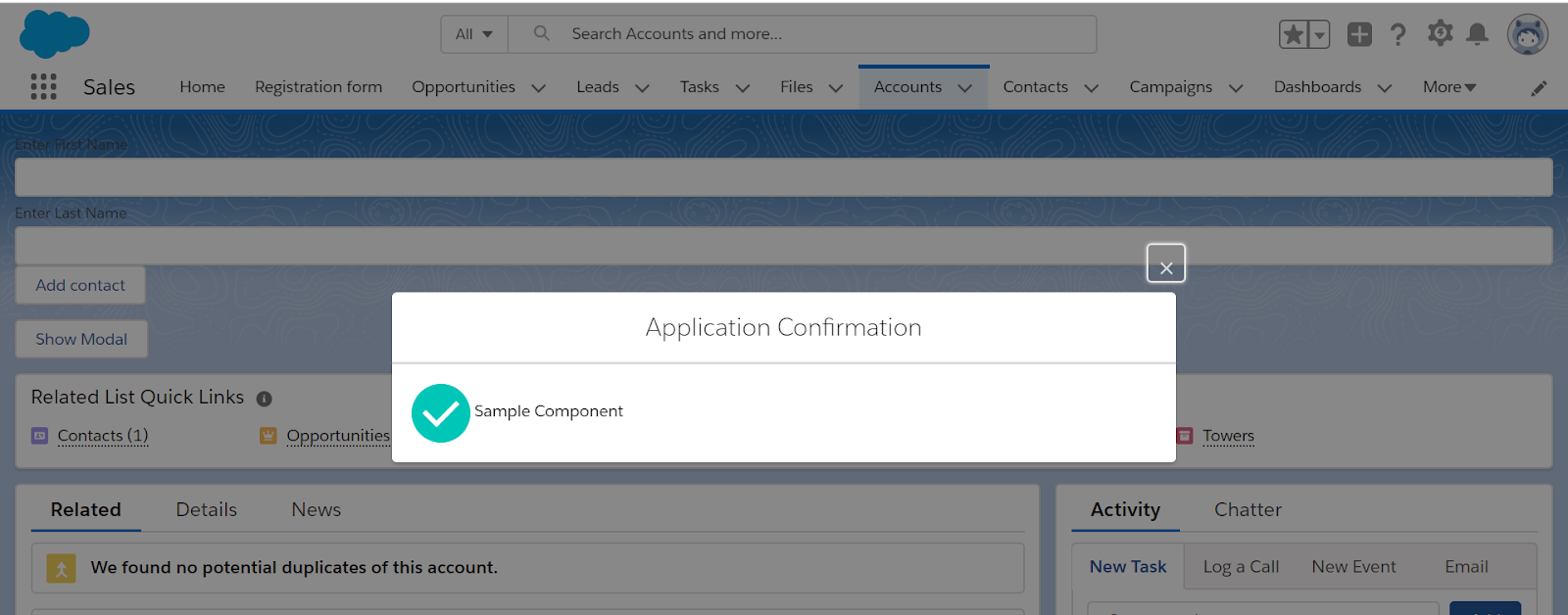This screenshot has height=615, width=1568.
Task: Click the Application Confirmation heading
Action: point(784,327)
